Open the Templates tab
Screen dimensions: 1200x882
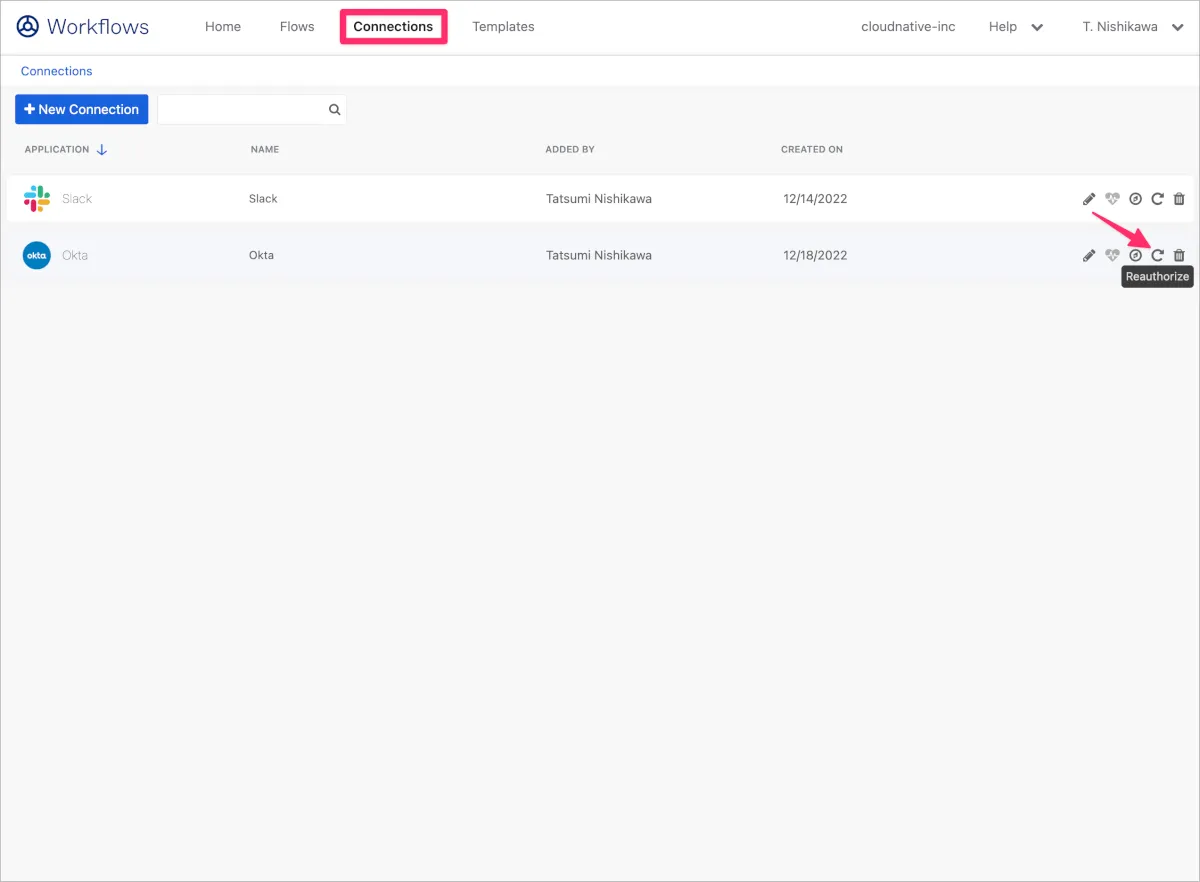coord(503,27)
